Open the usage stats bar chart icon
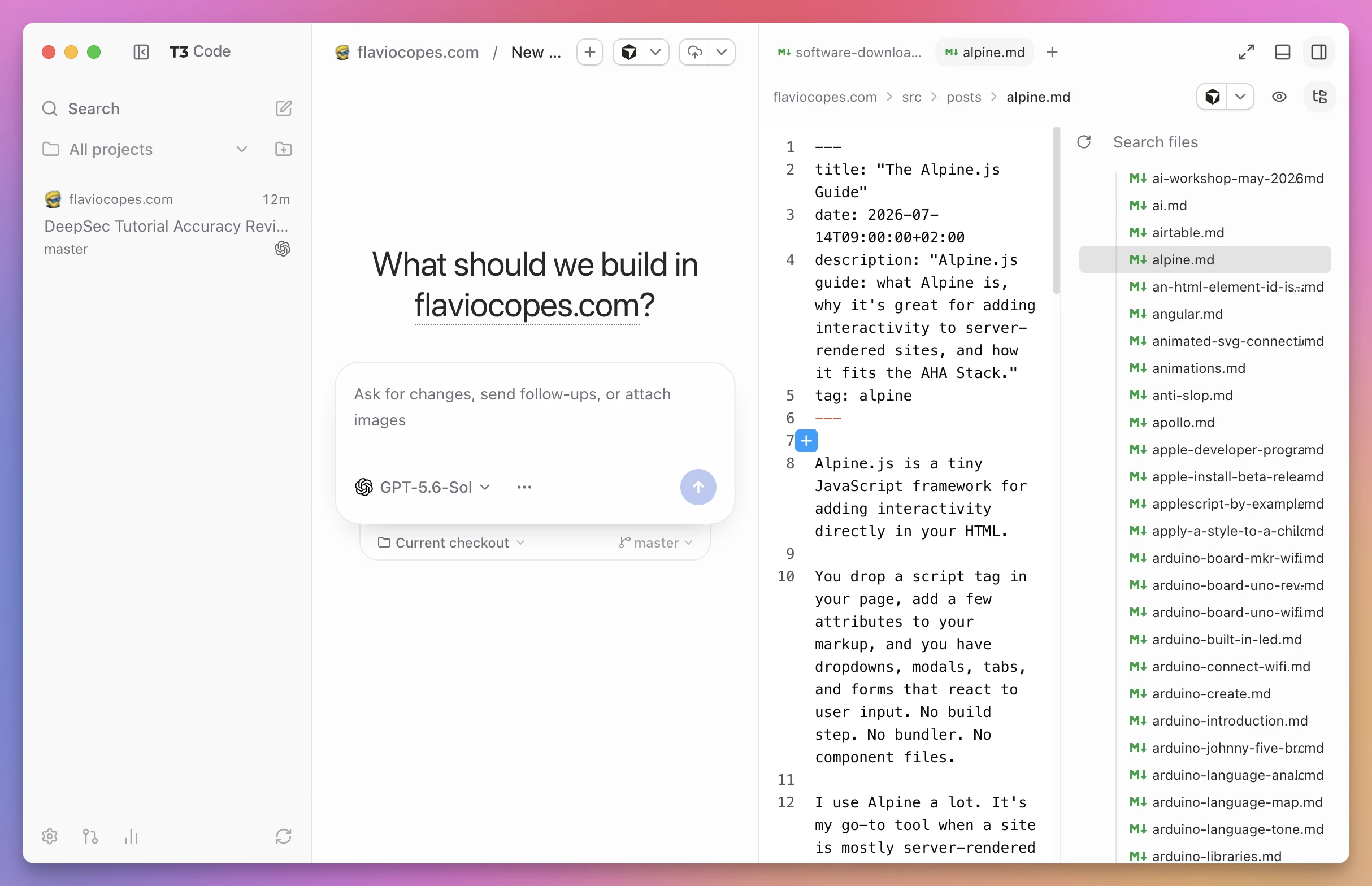This screenshot has width=1372, height=886. coord(131,836)
